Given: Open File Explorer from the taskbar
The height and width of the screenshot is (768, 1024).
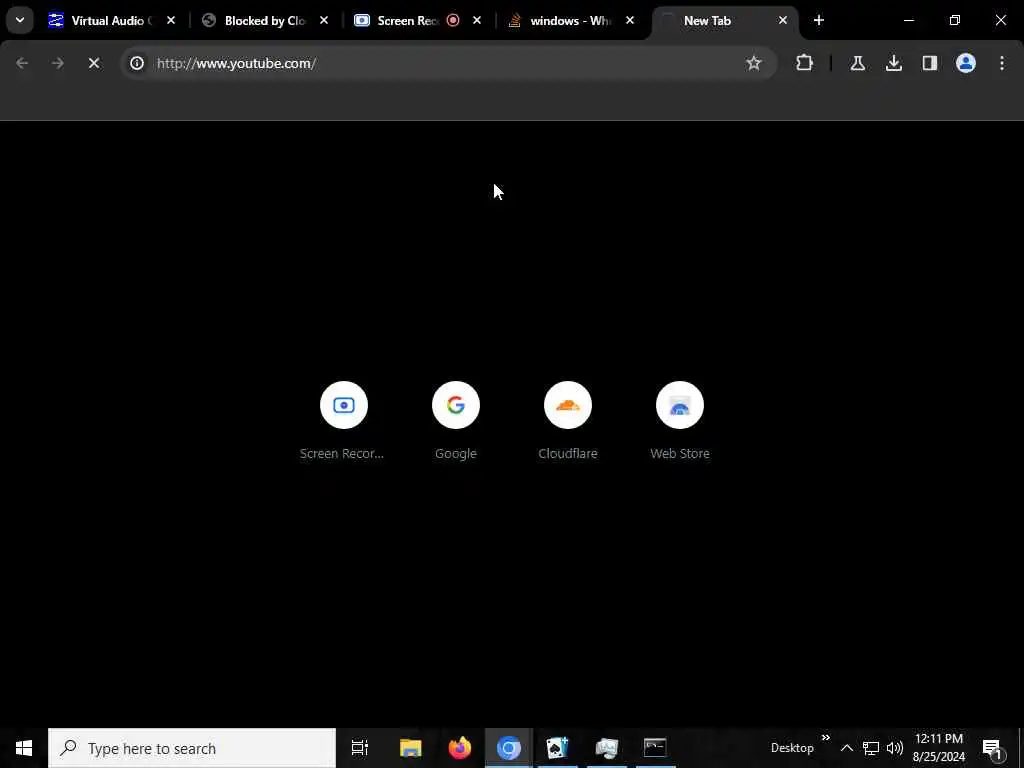Looking at the screenshot, I should pos(411,748).
